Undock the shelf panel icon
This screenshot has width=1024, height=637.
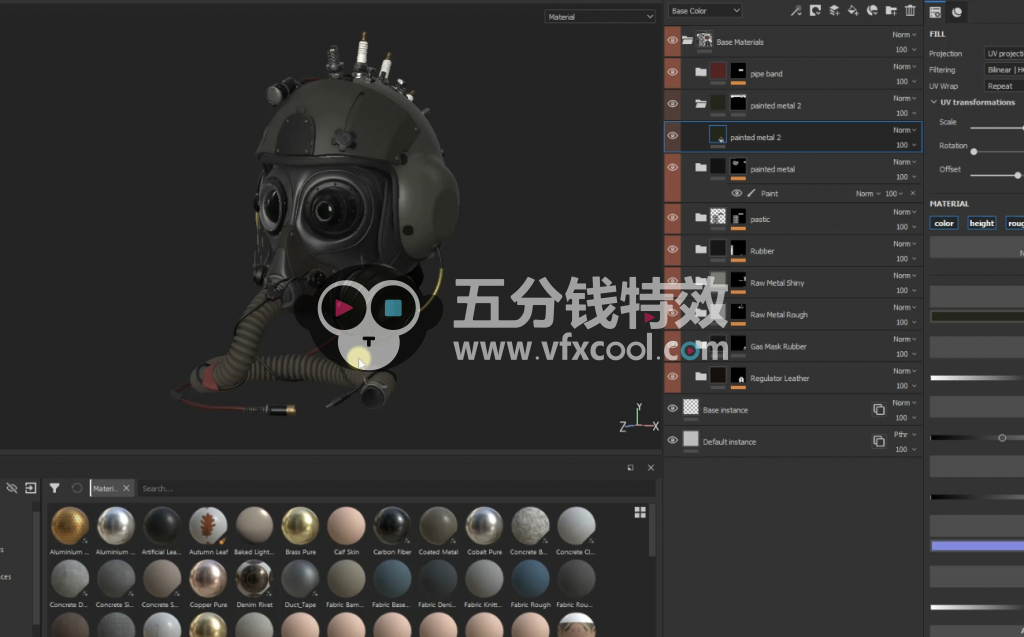coord(630,468)
